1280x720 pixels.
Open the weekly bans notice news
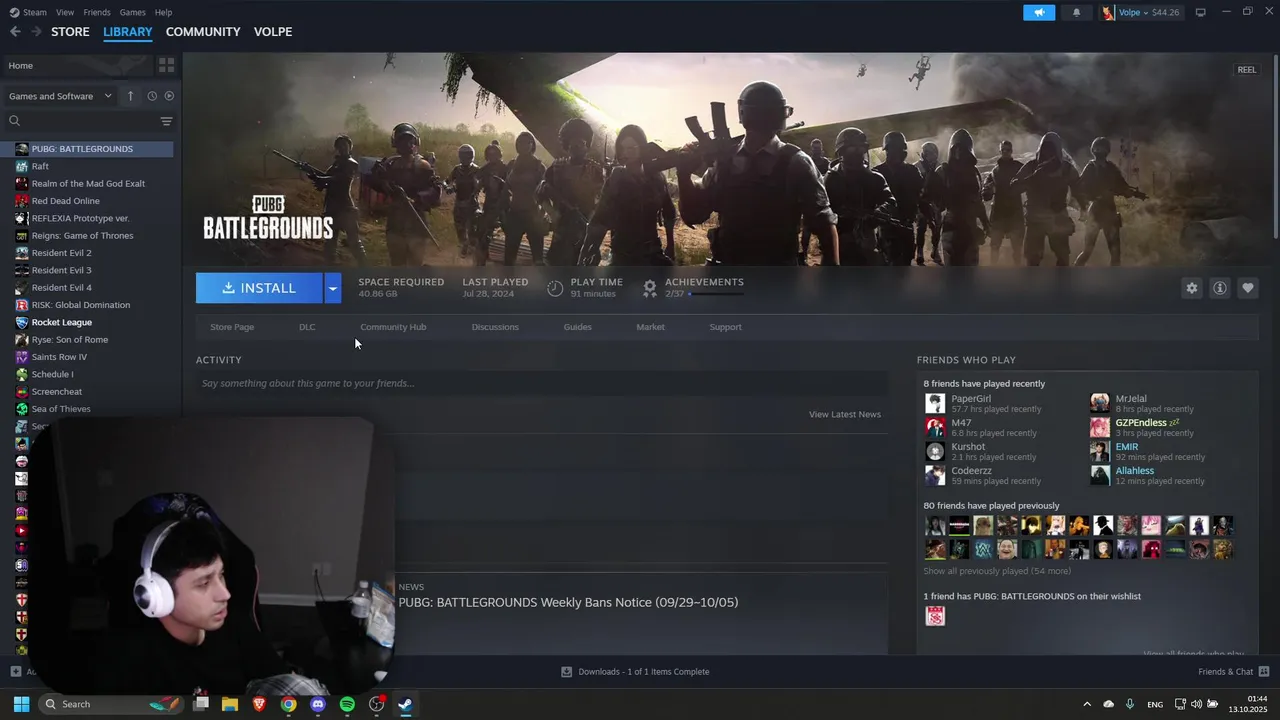(568, 602)
